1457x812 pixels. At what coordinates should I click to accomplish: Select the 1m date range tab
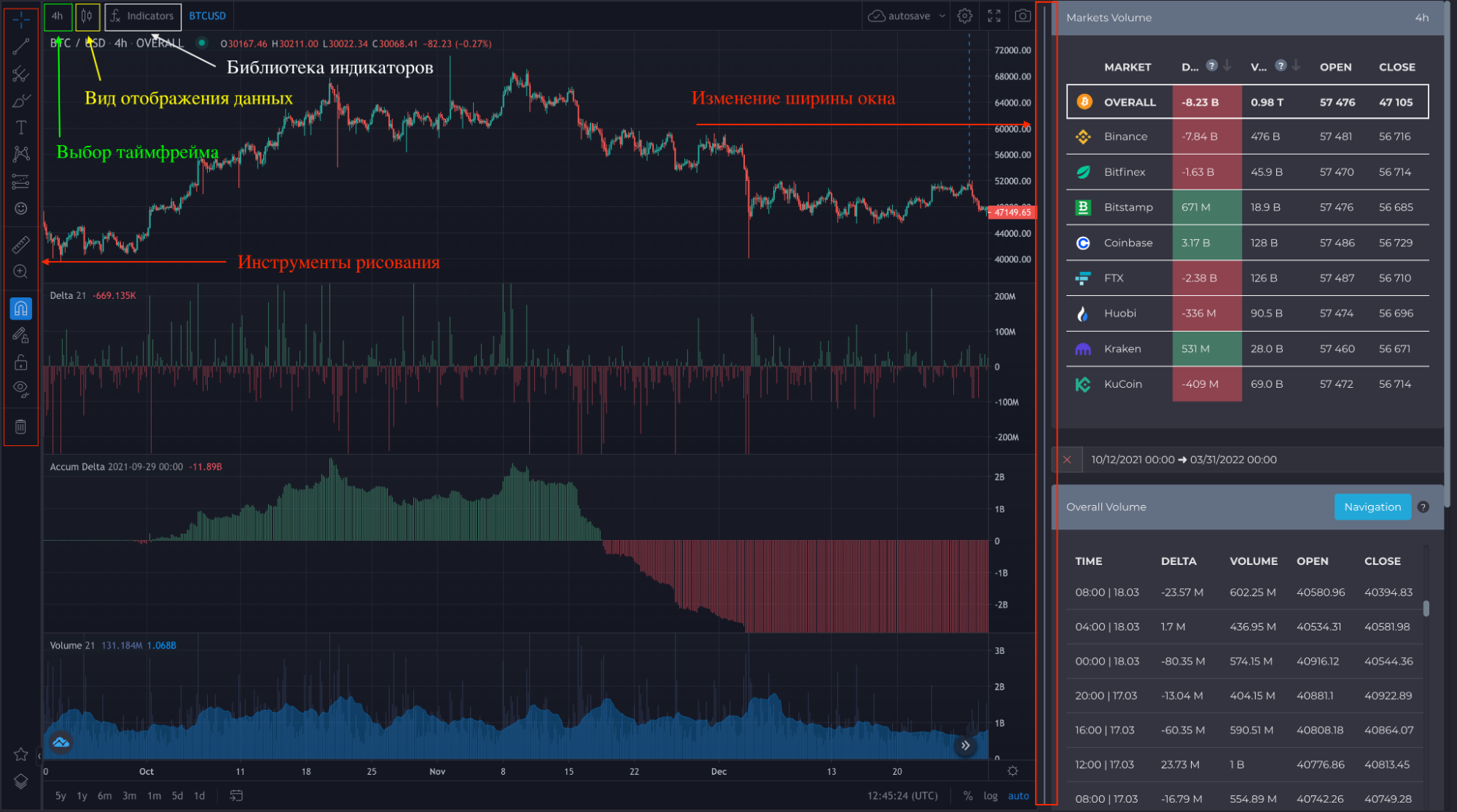(x=154, y=796)
